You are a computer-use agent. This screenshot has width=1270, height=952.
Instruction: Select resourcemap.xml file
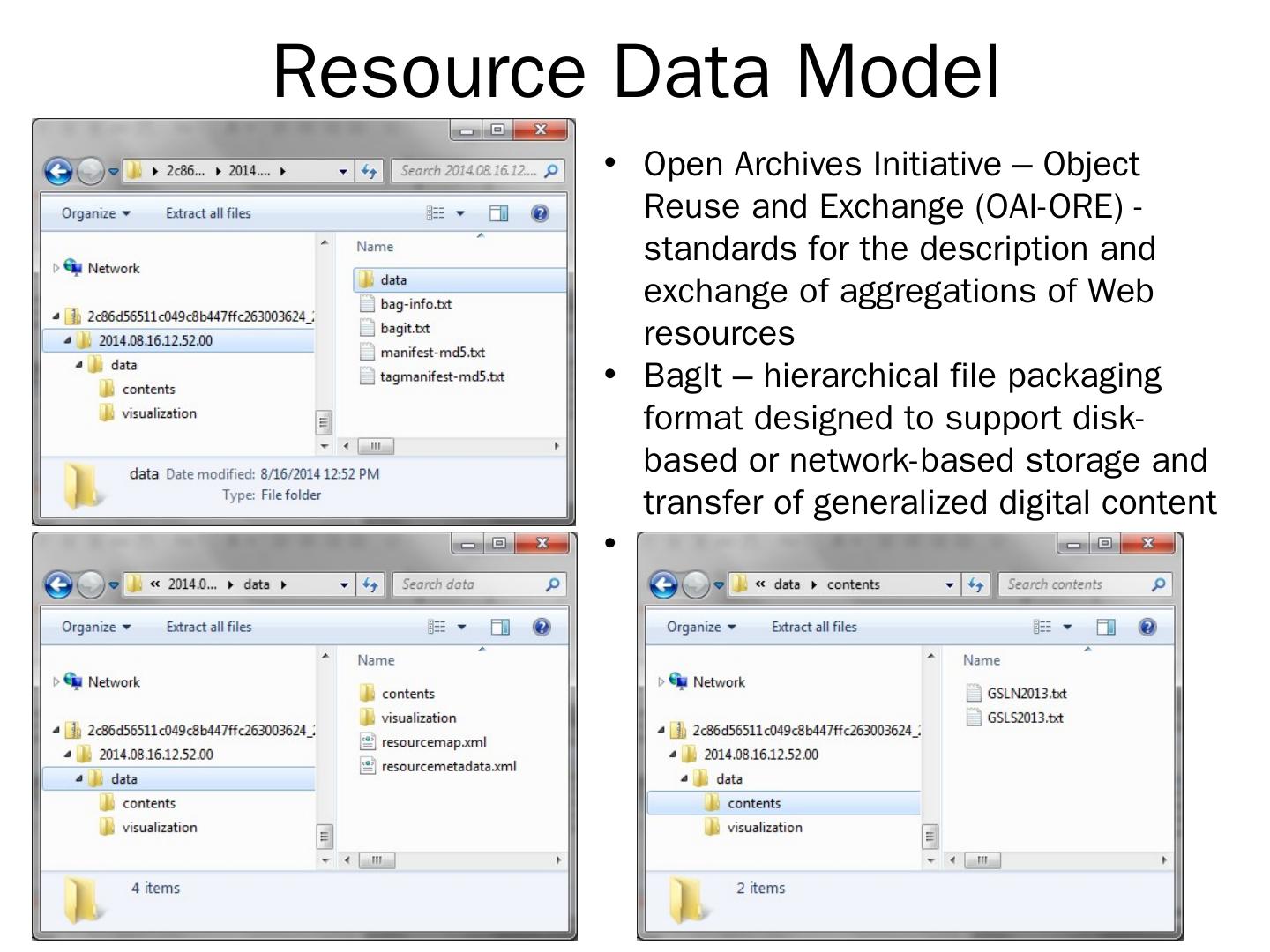click(423, 742)
